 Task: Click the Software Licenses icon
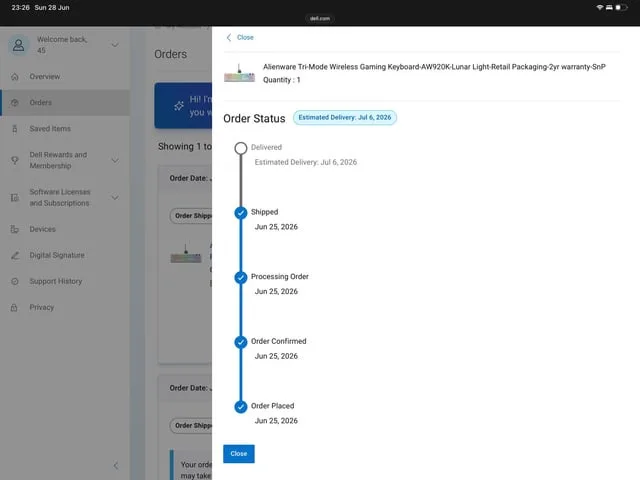tap(15, 198)
